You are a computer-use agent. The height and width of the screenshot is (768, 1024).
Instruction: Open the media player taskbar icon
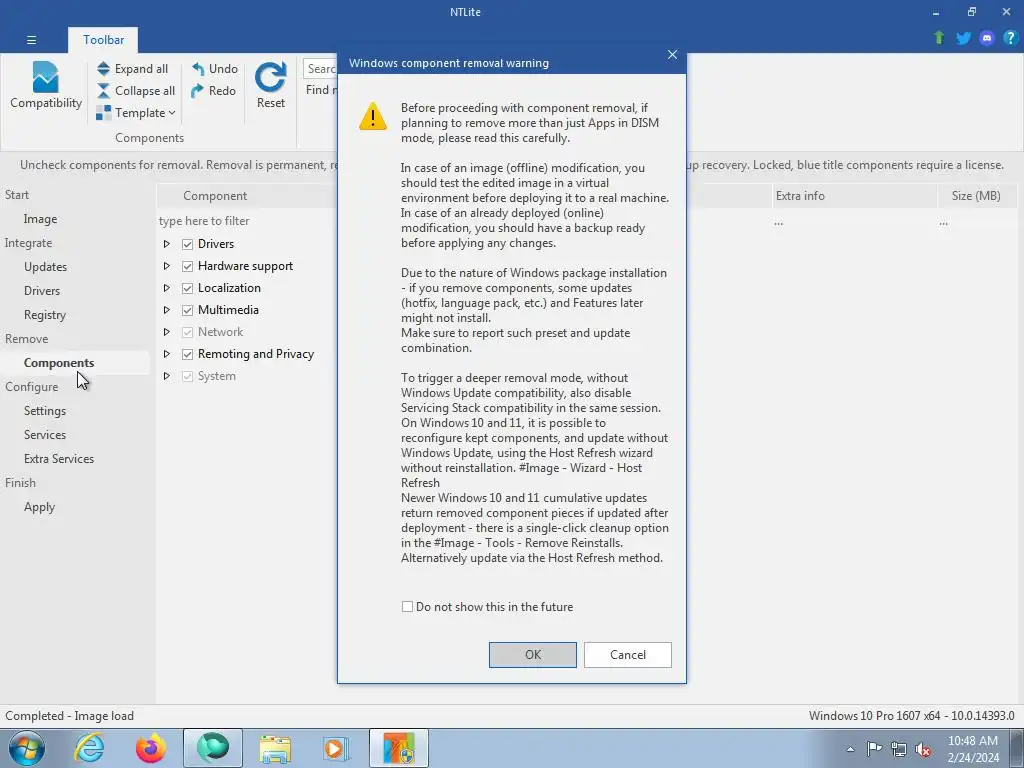[x=336, y=748]
